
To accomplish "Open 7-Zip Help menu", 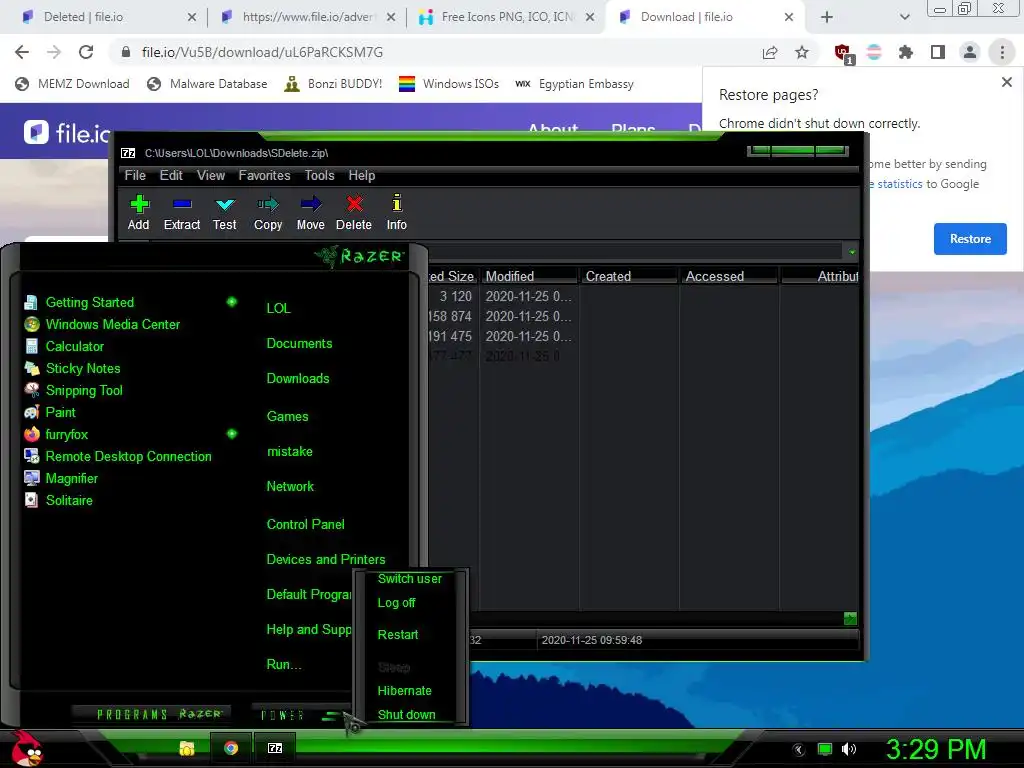I will point(362,176).
